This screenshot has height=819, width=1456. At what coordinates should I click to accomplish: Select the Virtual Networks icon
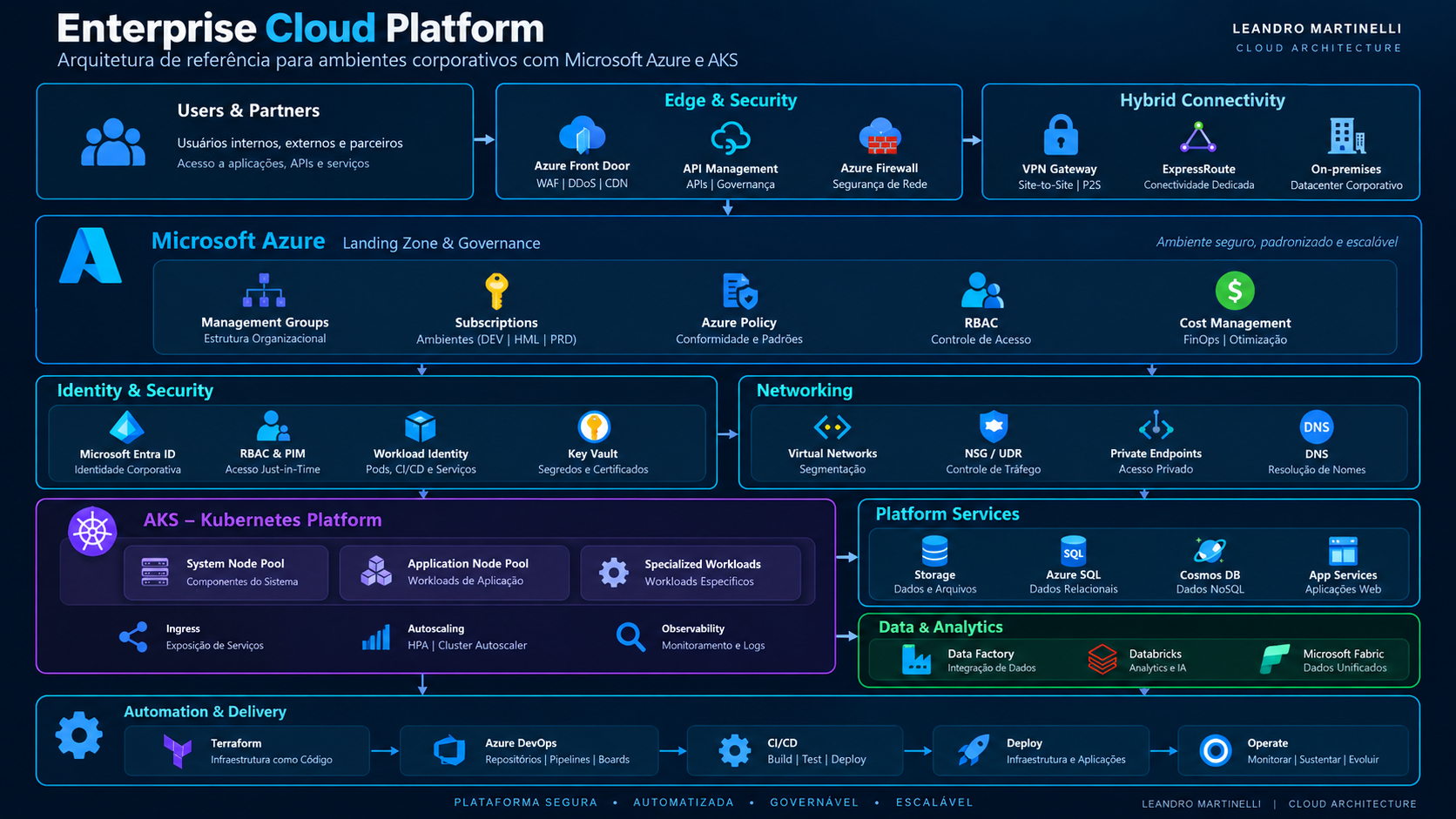832,426
